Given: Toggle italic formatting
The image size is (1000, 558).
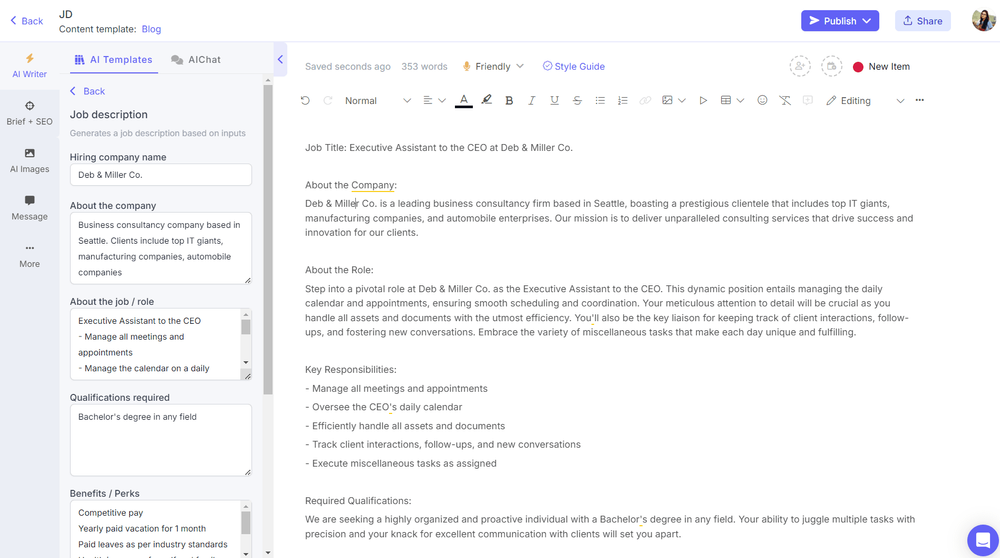Looking at the screenshot, I should click(x=531, y=101).
